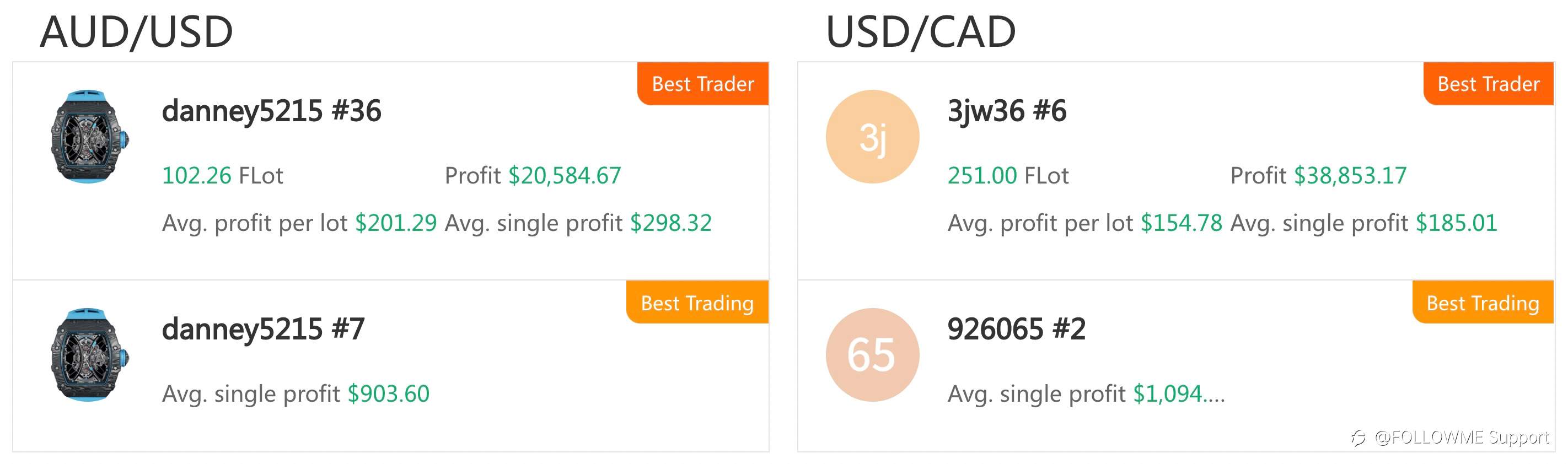Select the AUD/USD heading
Image resolution: width=1568 pixels, height=464 pixels.
point(137,31)
